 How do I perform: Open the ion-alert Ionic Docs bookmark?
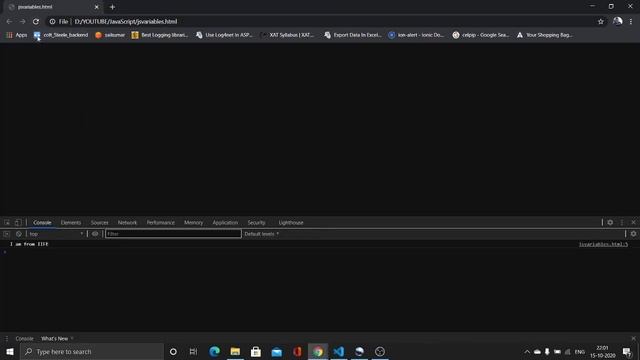[x=416, y=35]
